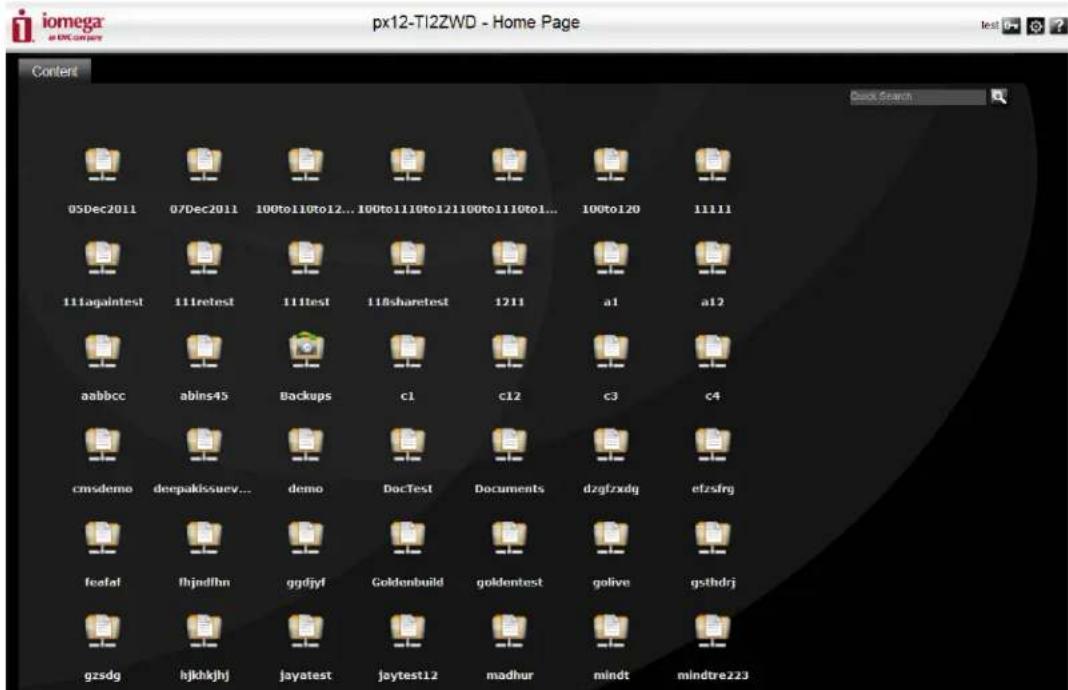Screen dimensions: 1068x690
Task: Open the share labeled '100to110to12...'
Action: (304, 209)
